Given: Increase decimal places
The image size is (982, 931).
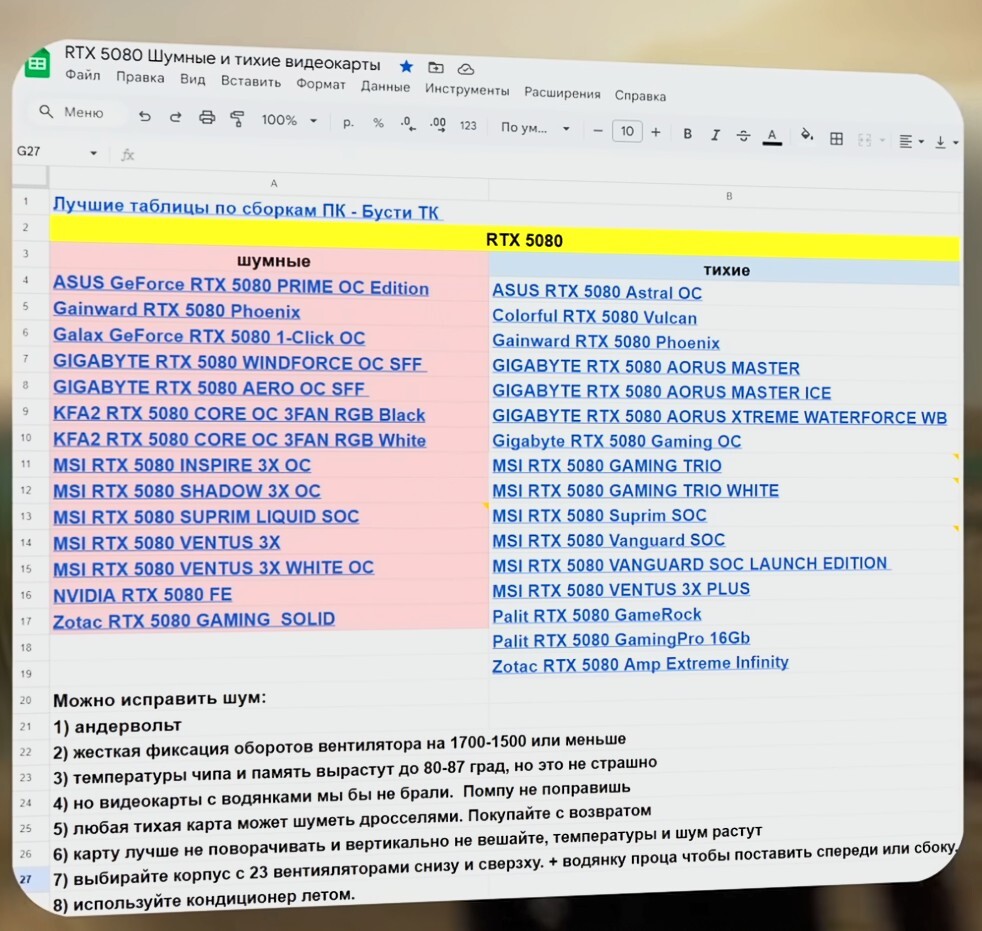Looking at the screenshot, I should click(x=438, y=125).
